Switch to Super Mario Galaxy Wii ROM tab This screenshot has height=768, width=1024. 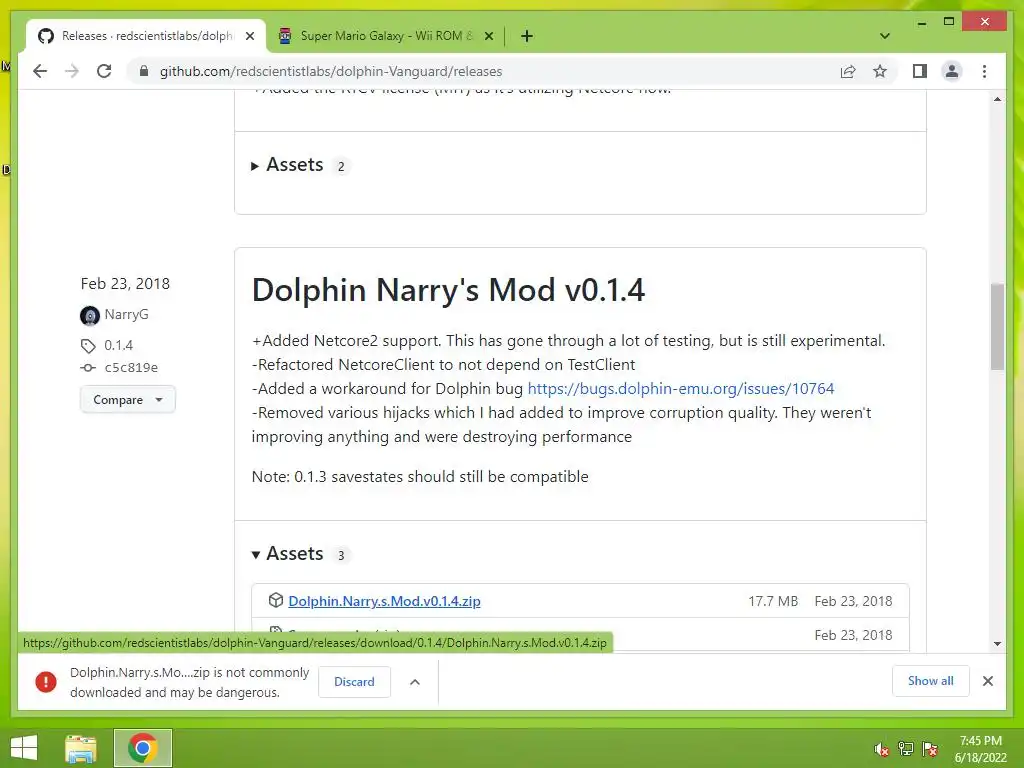pos(385,36)
